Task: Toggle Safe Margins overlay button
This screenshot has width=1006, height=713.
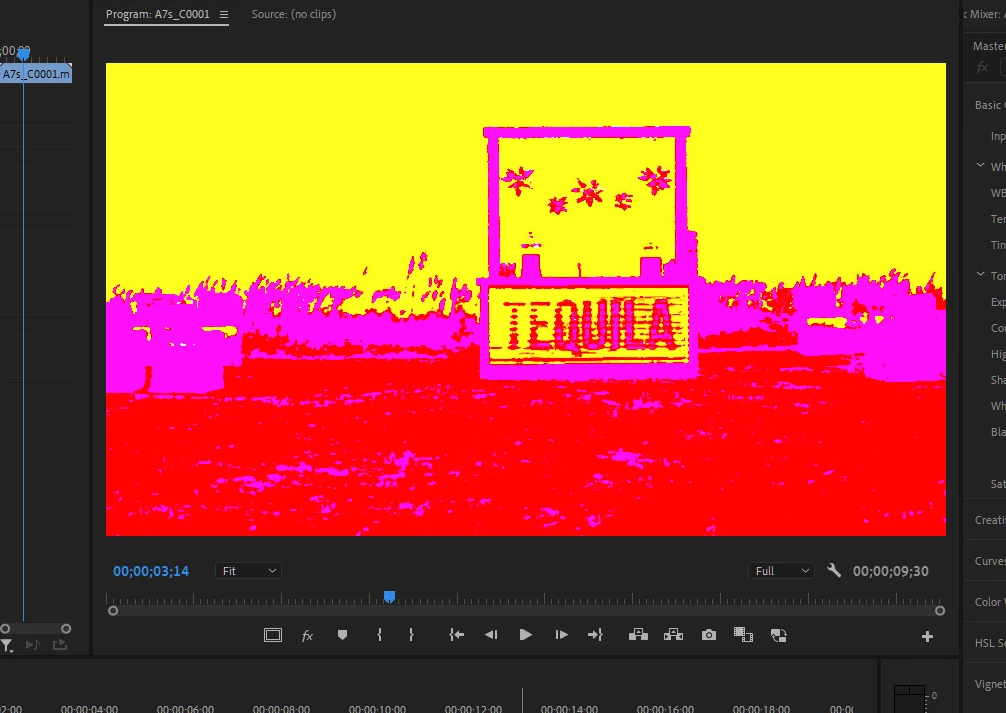Action: pyautogui.click(x=273, y=635)
